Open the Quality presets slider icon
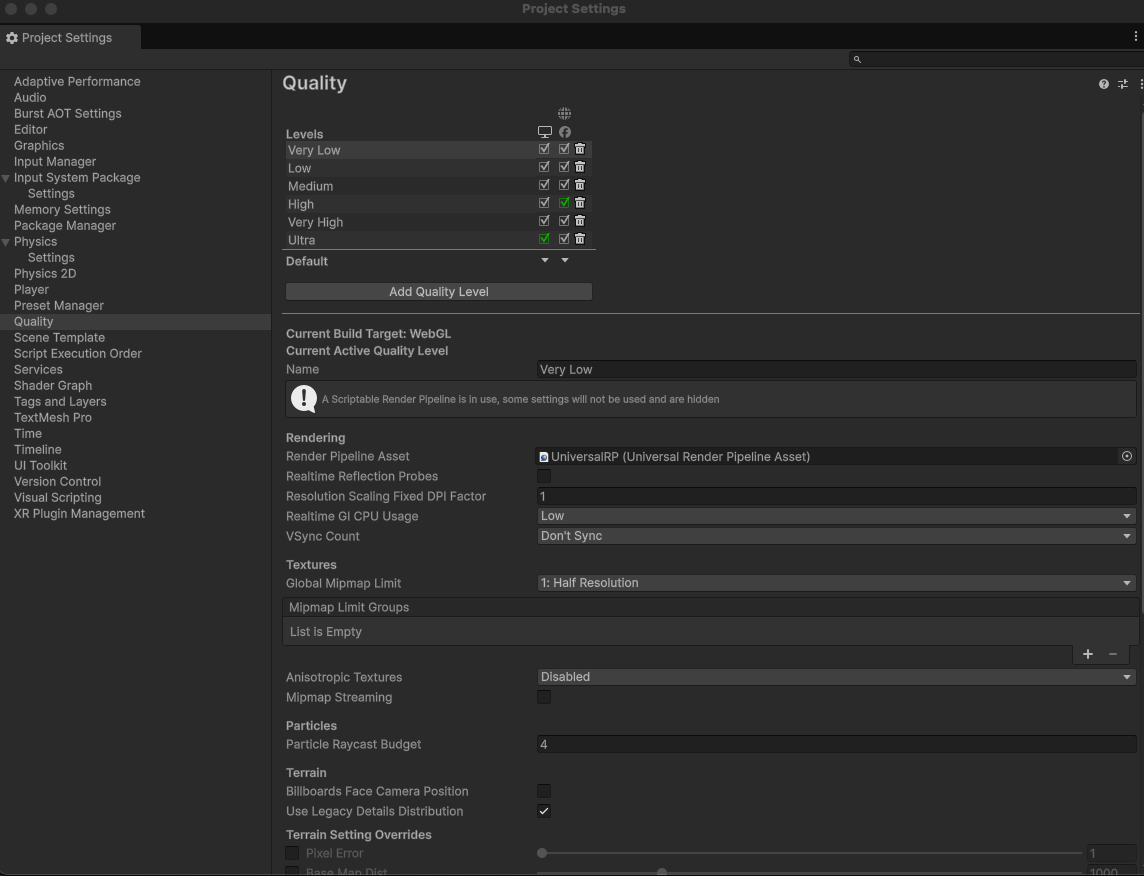This screenshot has width=1144, height=876. coord(1123,84)
